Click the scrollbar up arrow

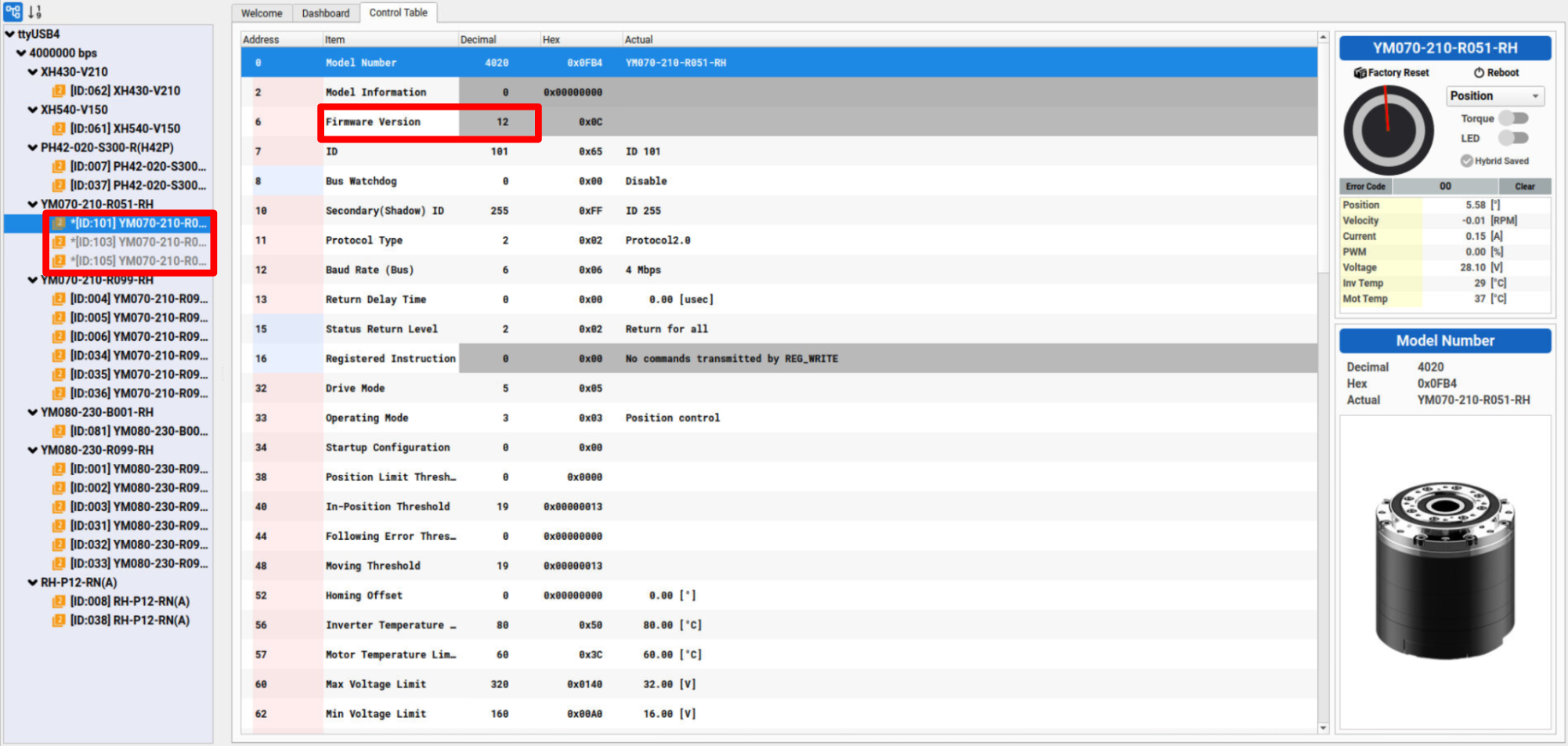click(x=1323, y=37)
